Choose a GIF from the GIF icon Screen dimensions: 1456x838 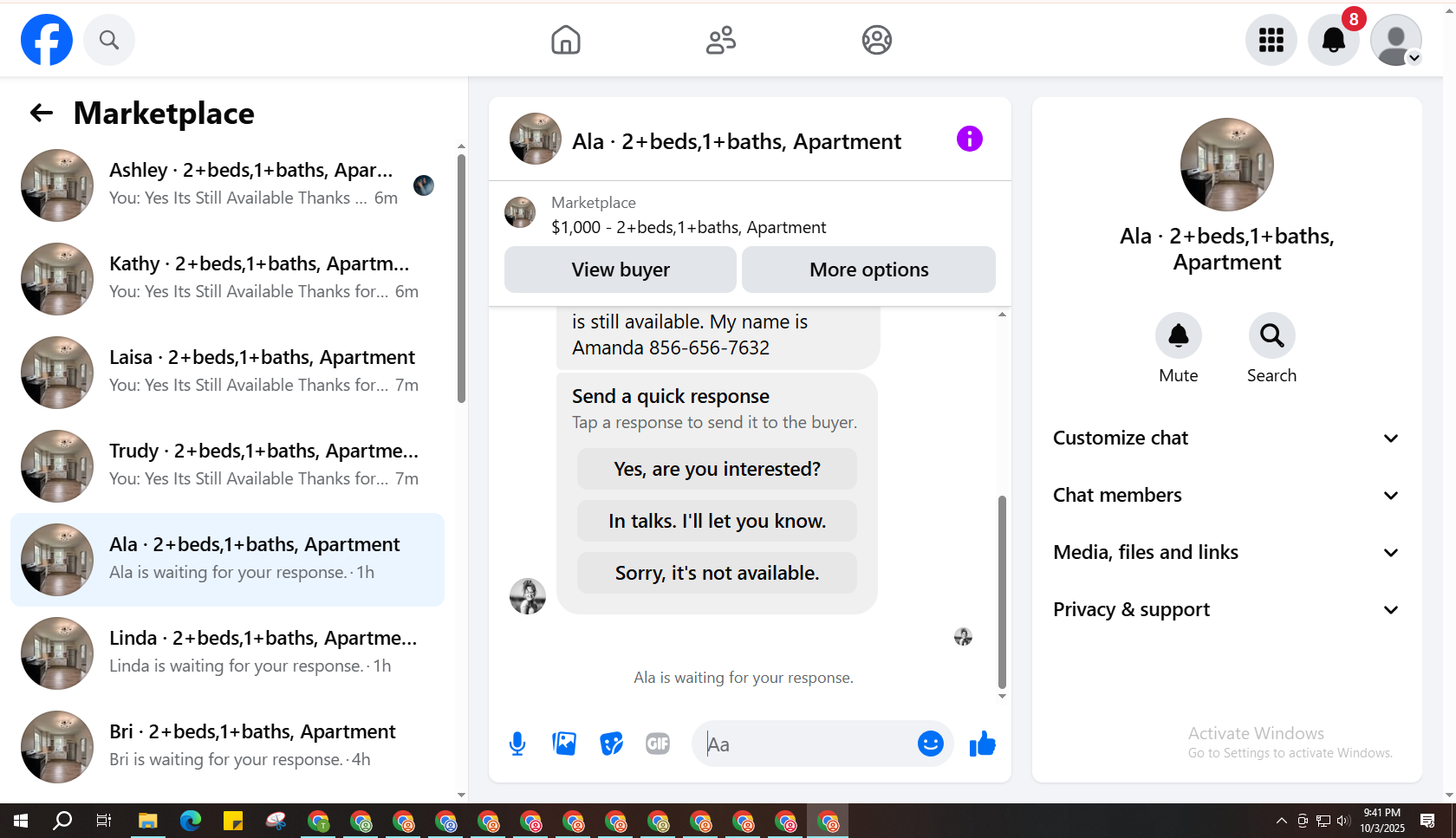coord(658,744)
